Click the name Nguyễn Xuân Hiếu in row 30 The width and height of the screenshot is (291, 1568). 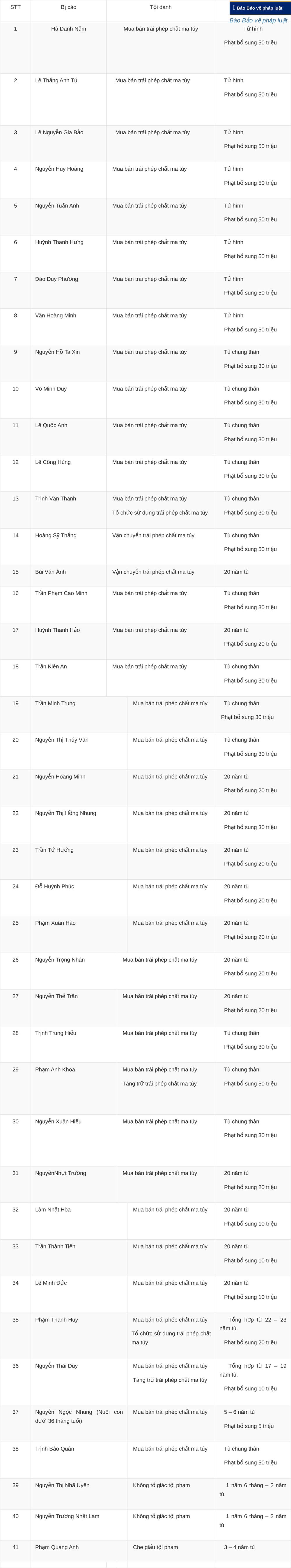(x=58, y=1121)
